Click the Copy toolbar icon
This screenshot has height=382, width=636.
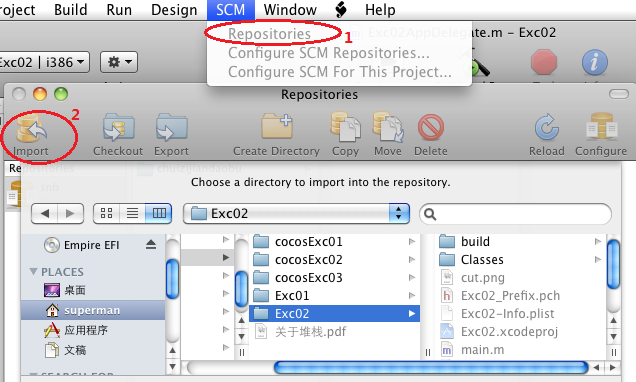click(x=346, y=127)
